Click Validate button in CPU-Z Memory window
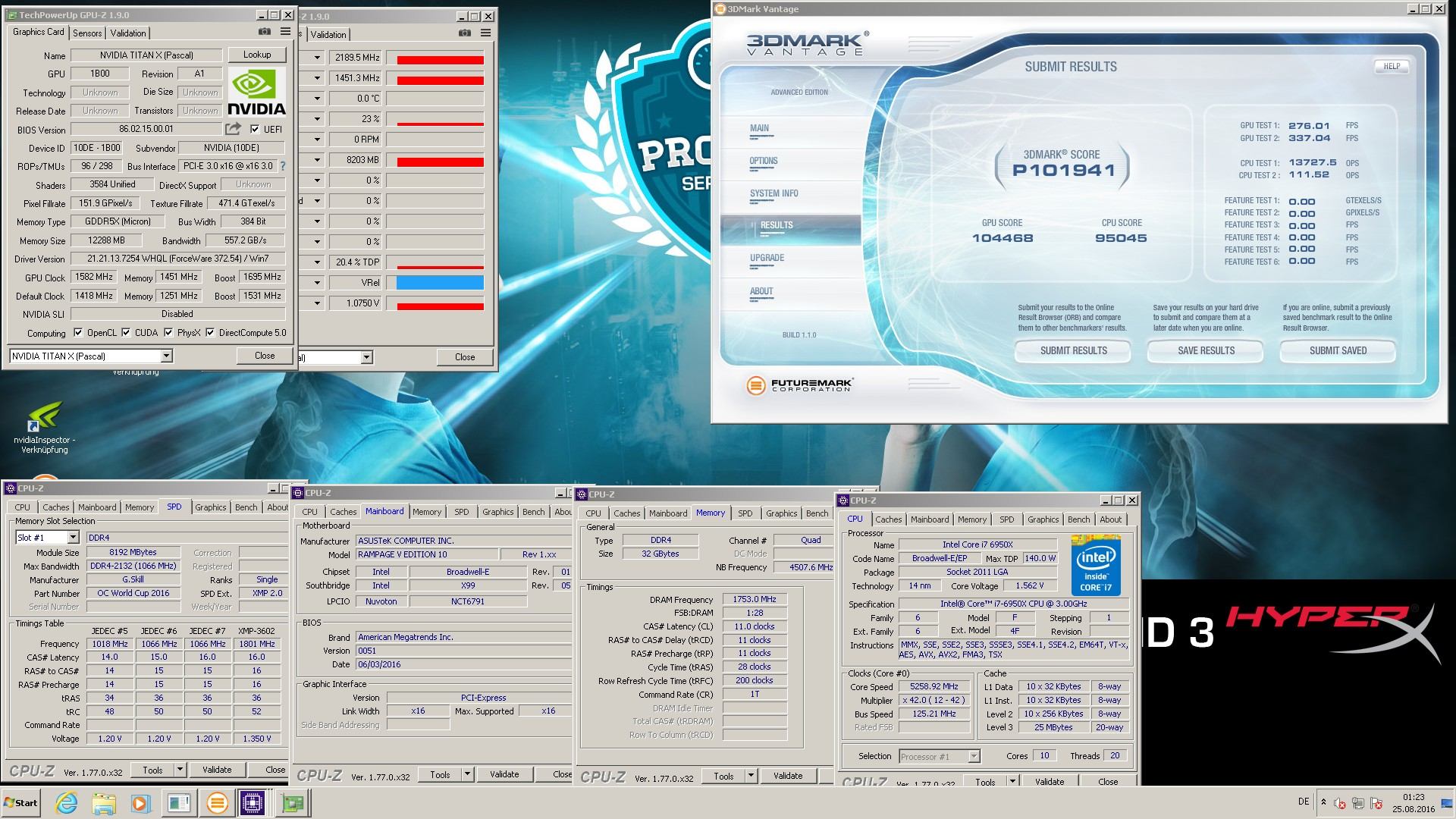This screenshot has width=1456, height=819. point(788,775)
